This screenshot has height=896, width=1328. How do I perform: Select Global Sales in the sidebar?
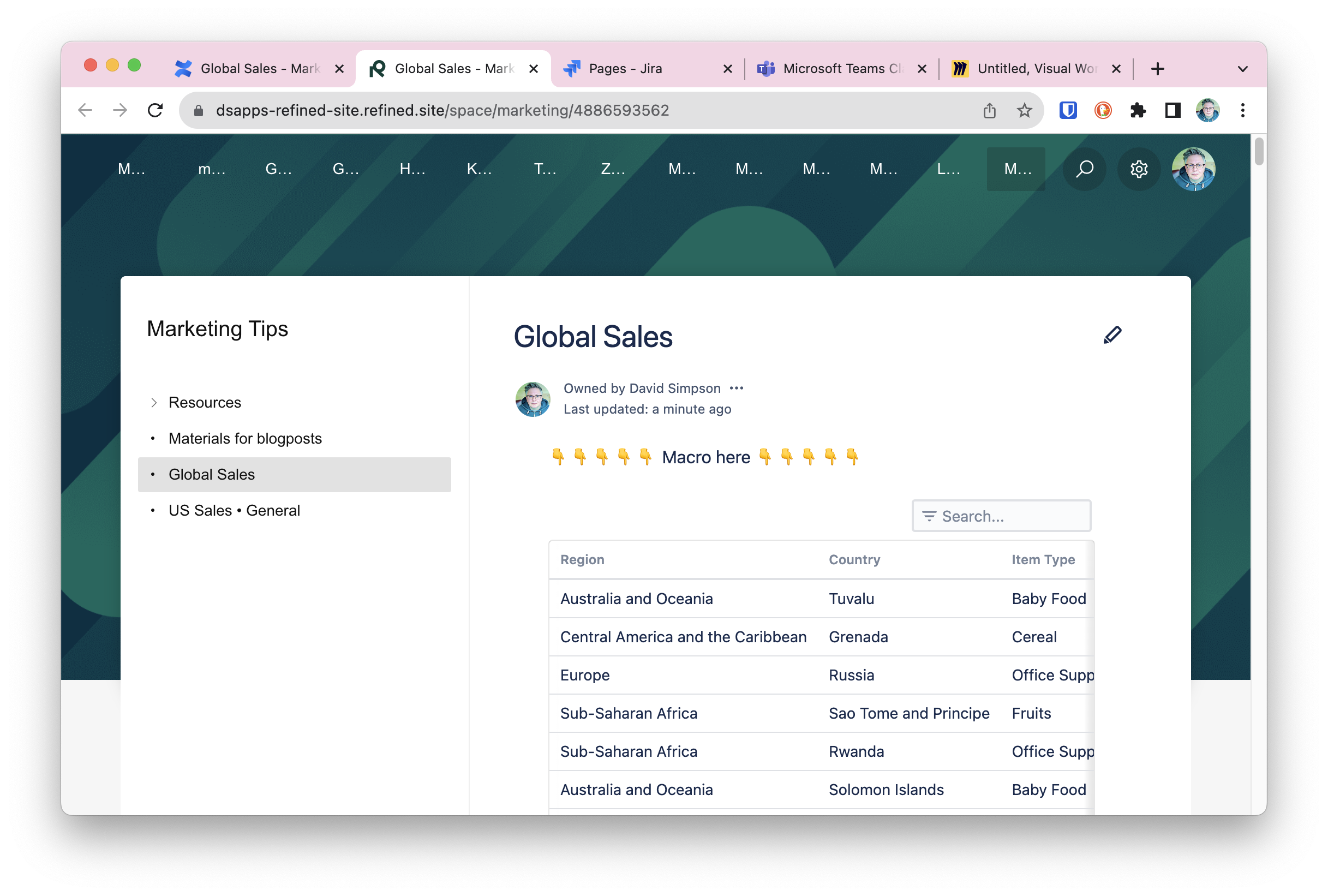pos(294,475)
